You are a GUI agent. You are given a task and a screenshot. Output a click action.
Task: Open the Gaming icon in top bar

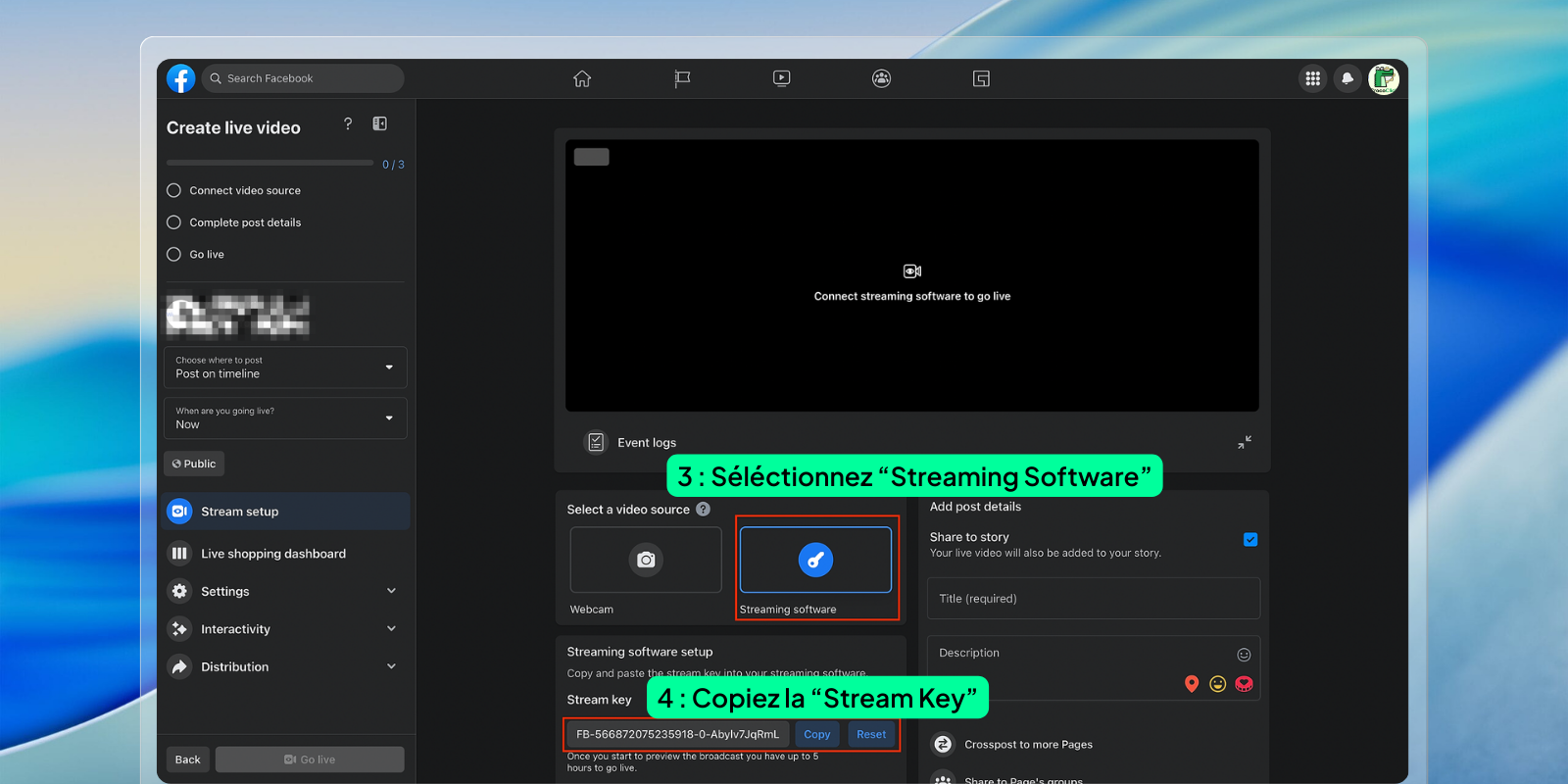click(981, 78)
